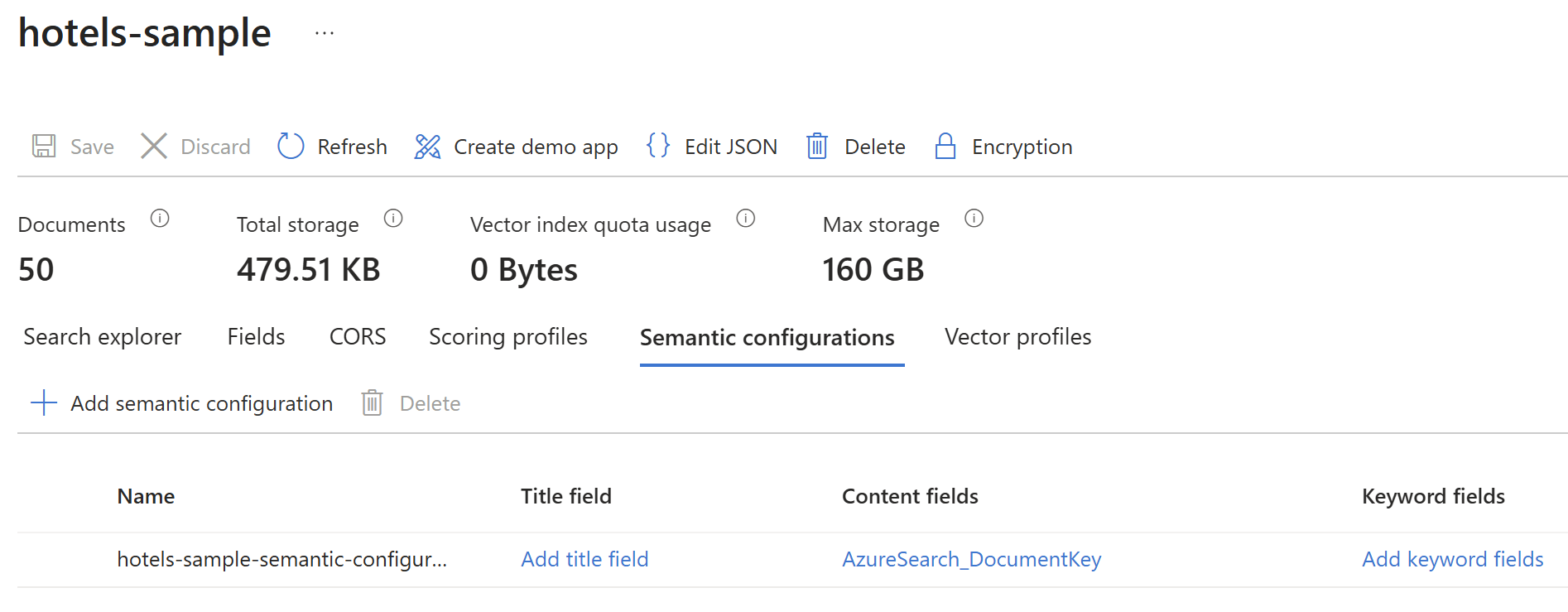Show info tooltip for Total storage
The height and width of the screenshot is (612, 1568).
tap(393, 219)
